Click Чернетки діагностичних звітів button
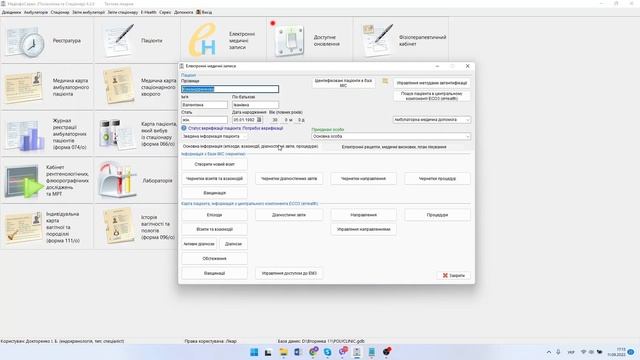This screenshot has width=640, height=360. pyautogui.click(x=289, y=178)
